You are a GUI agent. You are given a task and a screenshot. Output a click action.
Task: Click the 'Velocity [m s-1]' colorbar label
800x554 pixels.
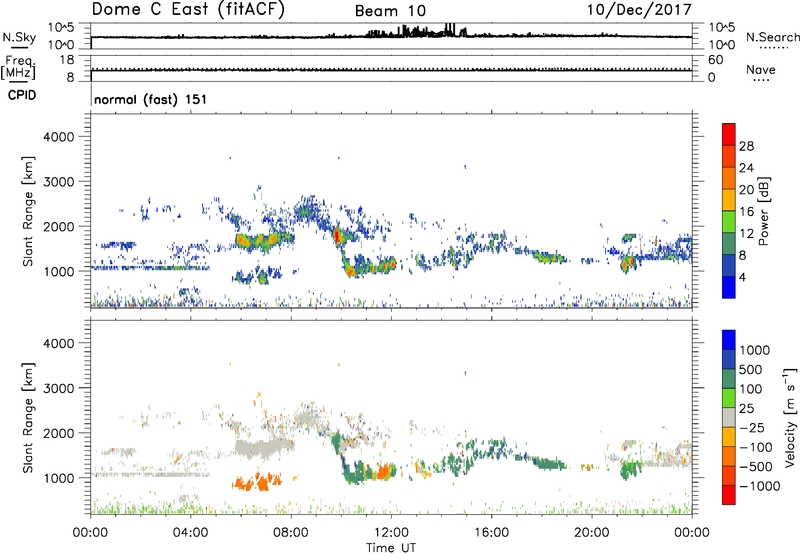point(790,417)
